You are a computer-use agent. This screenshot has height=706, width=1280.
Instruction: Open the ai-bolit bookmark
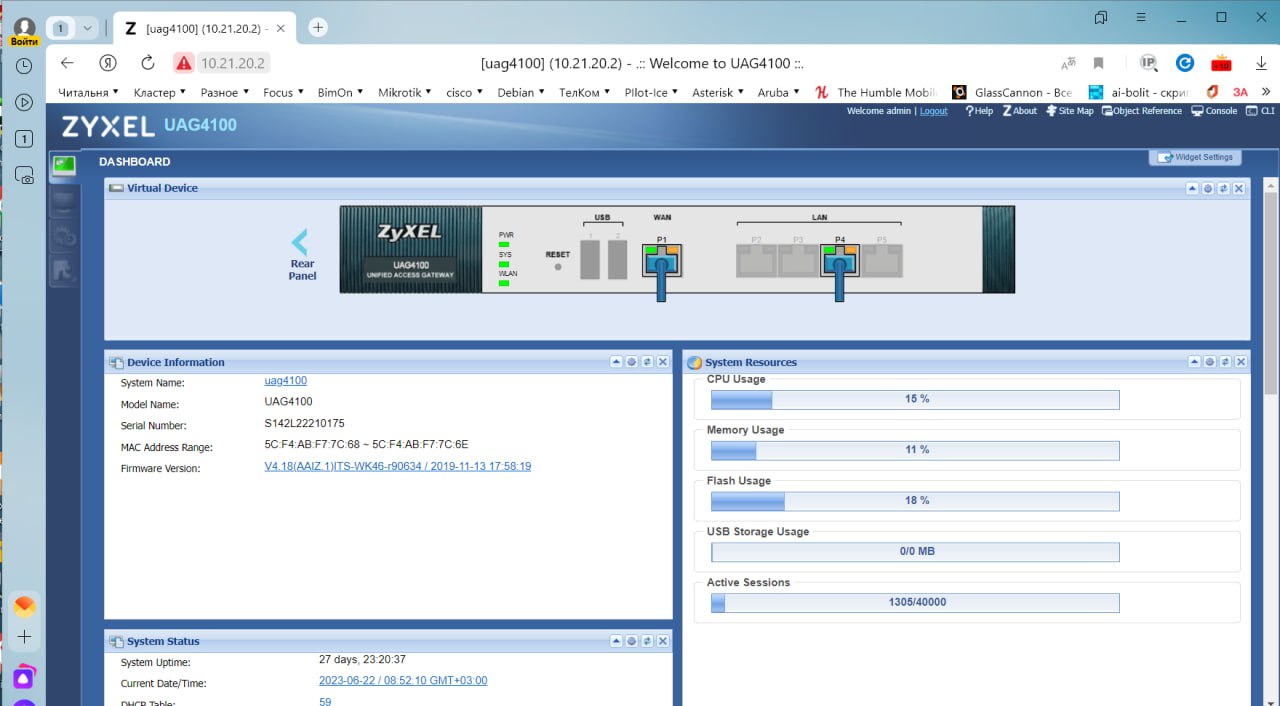click(x=1138, y=92)
